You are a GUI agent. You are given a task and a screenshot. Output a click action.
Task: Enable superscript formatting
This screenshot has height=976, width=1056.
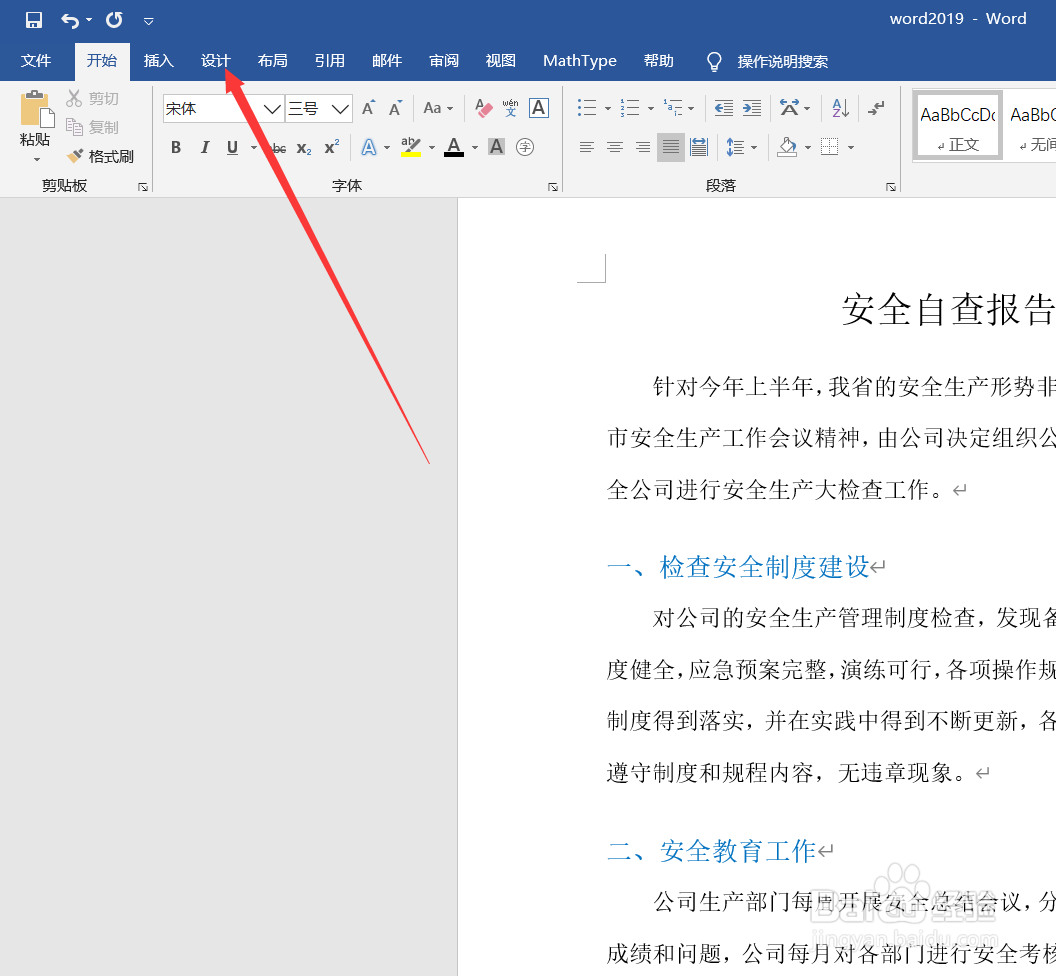click(330, 147)
